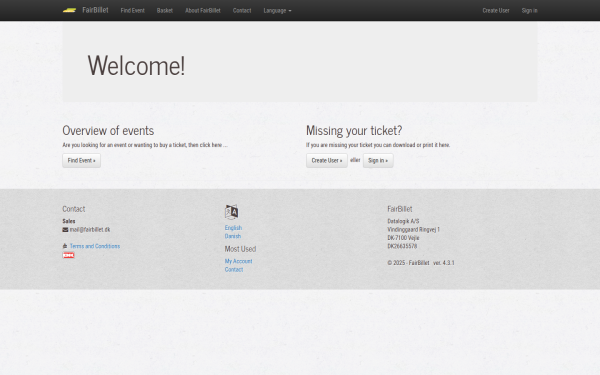Click the icon beside Terms and Conditions
This screenshot has width=600, height=375.
tap(65, 246)
